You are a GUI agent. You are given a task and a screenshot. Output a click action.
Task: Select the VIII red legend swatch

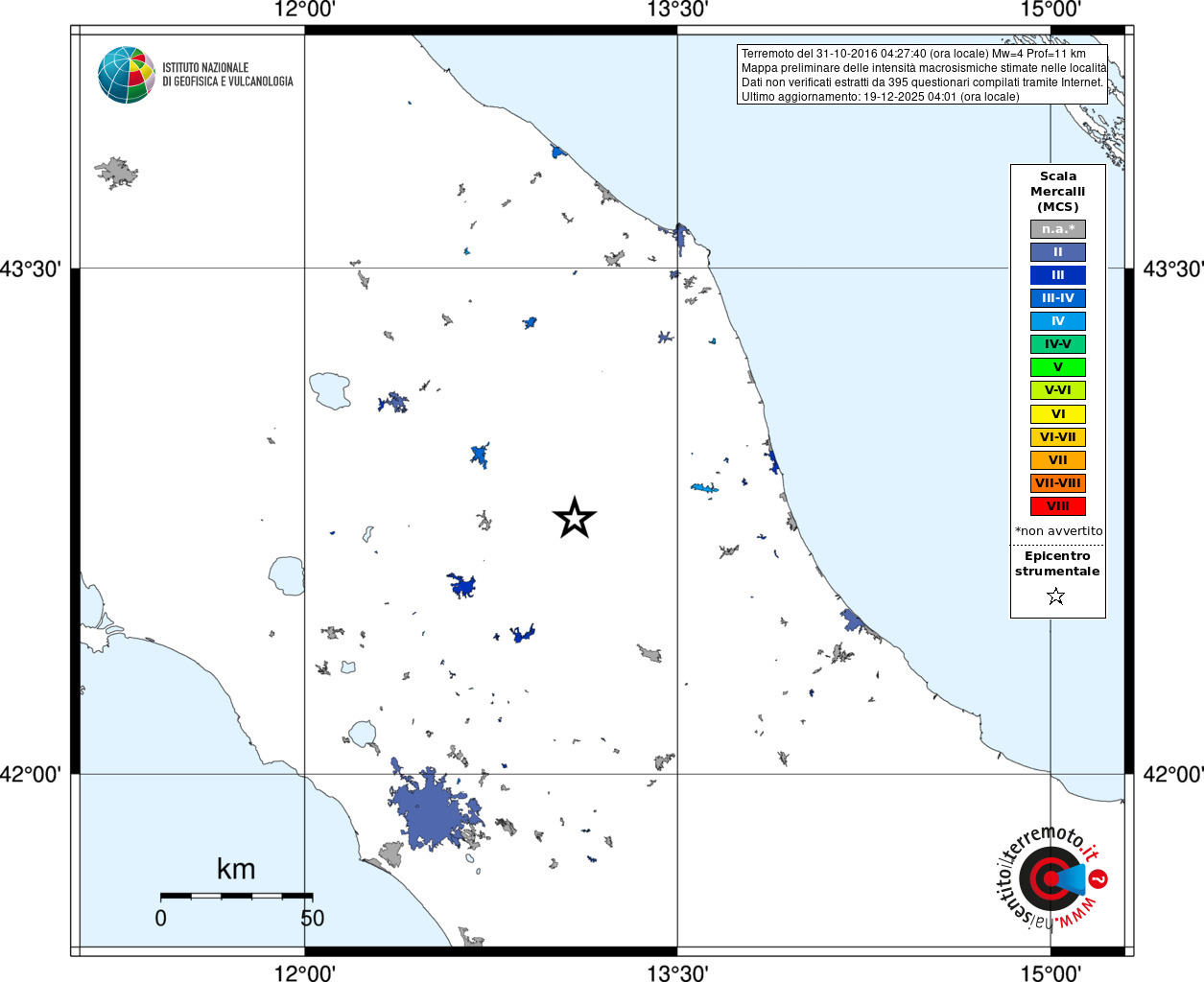tap(1058, 506)
